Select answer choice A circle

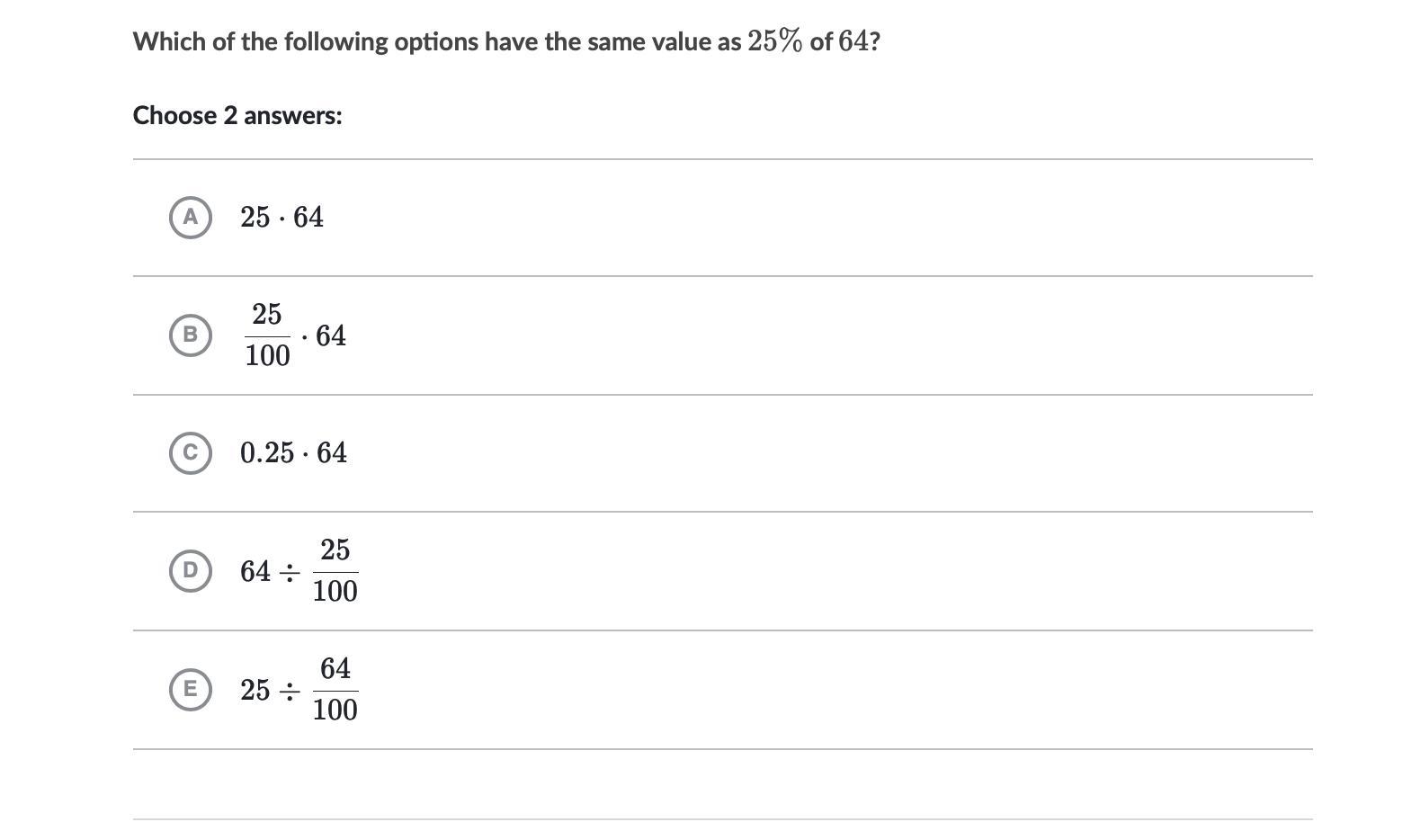190,218
